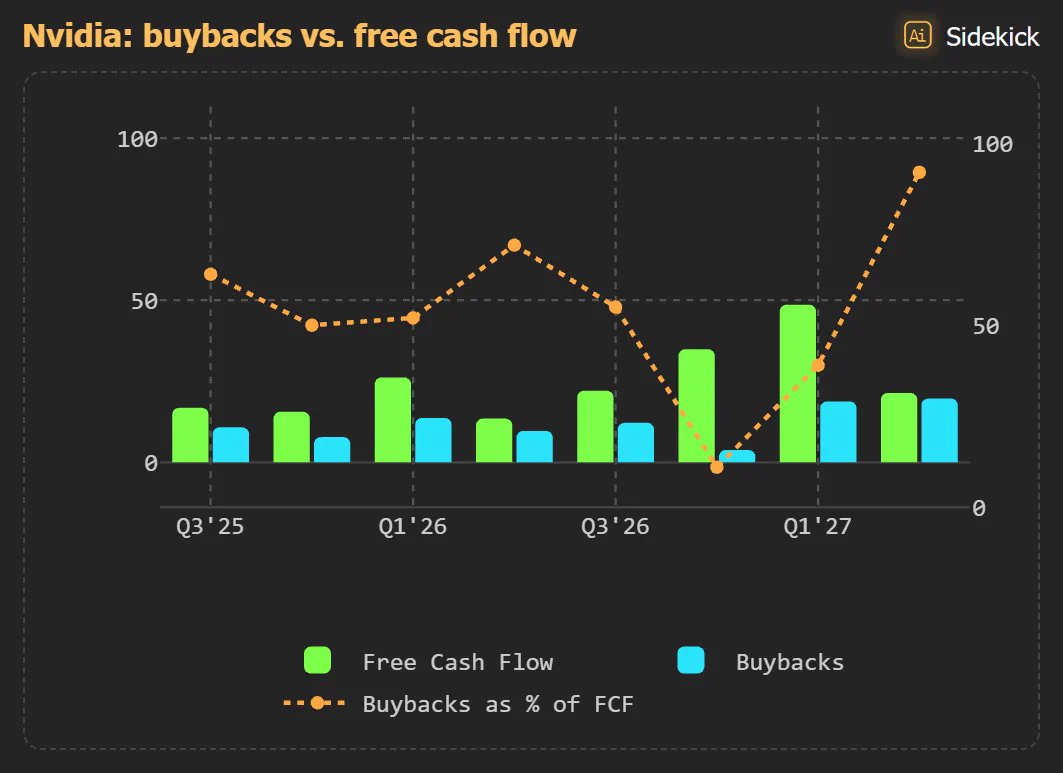Click the lowest orange point near zero
This screenshot has width=1063, height=773.
[x=717, y=467]
